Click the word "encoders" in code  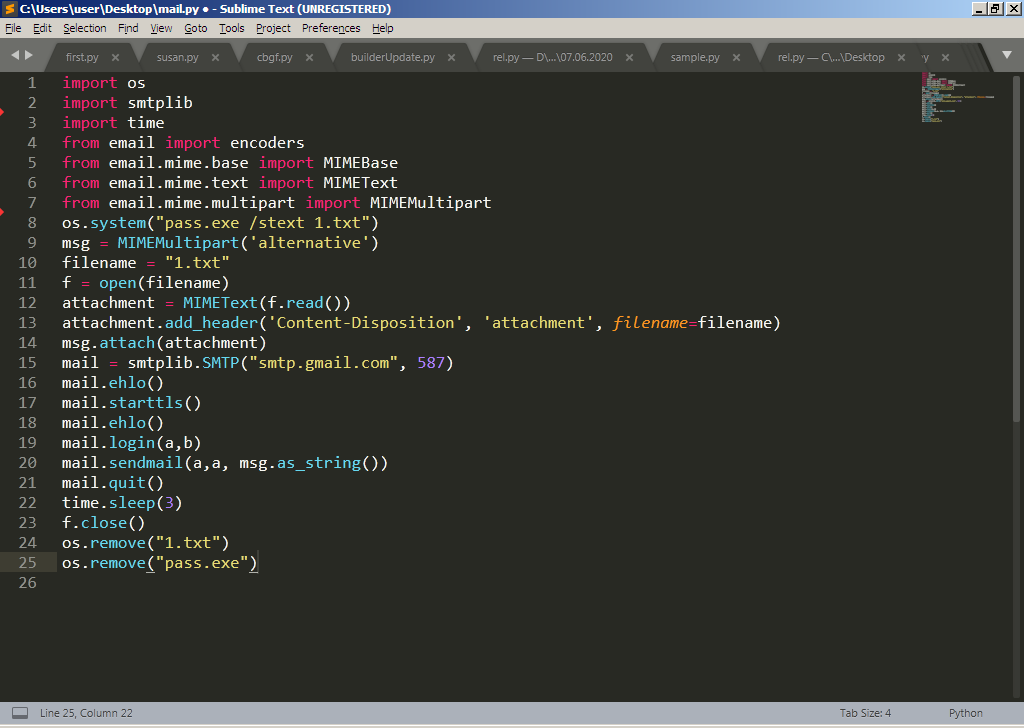tap(267, 143)
